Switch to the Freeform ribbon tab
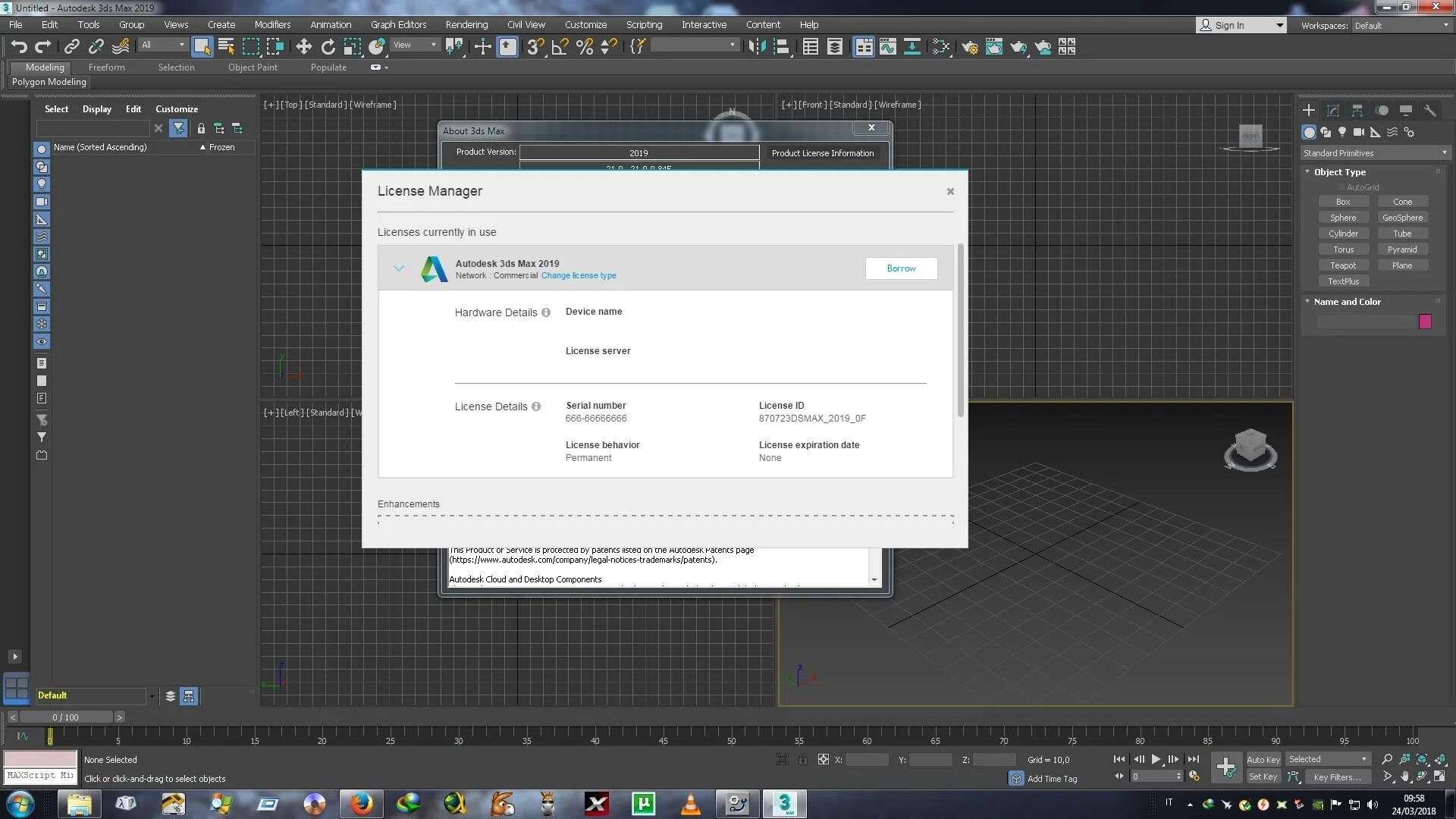This screenshot has height=819, width=1456. click(x=106, y=67)
